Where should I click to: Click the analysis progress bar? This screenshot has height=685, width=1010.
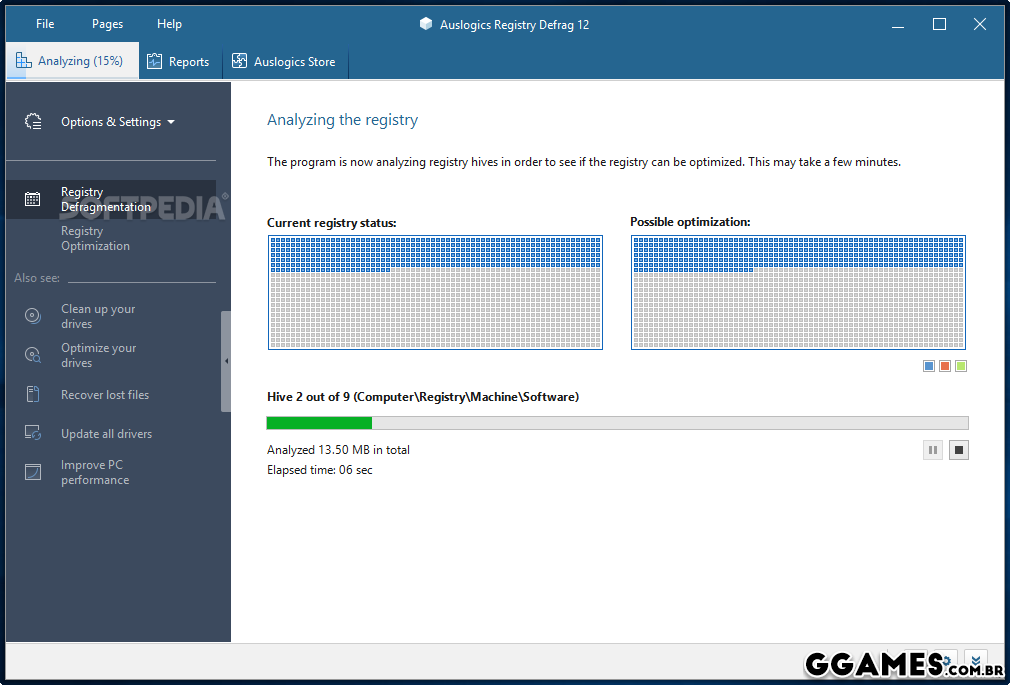[617, 423]
